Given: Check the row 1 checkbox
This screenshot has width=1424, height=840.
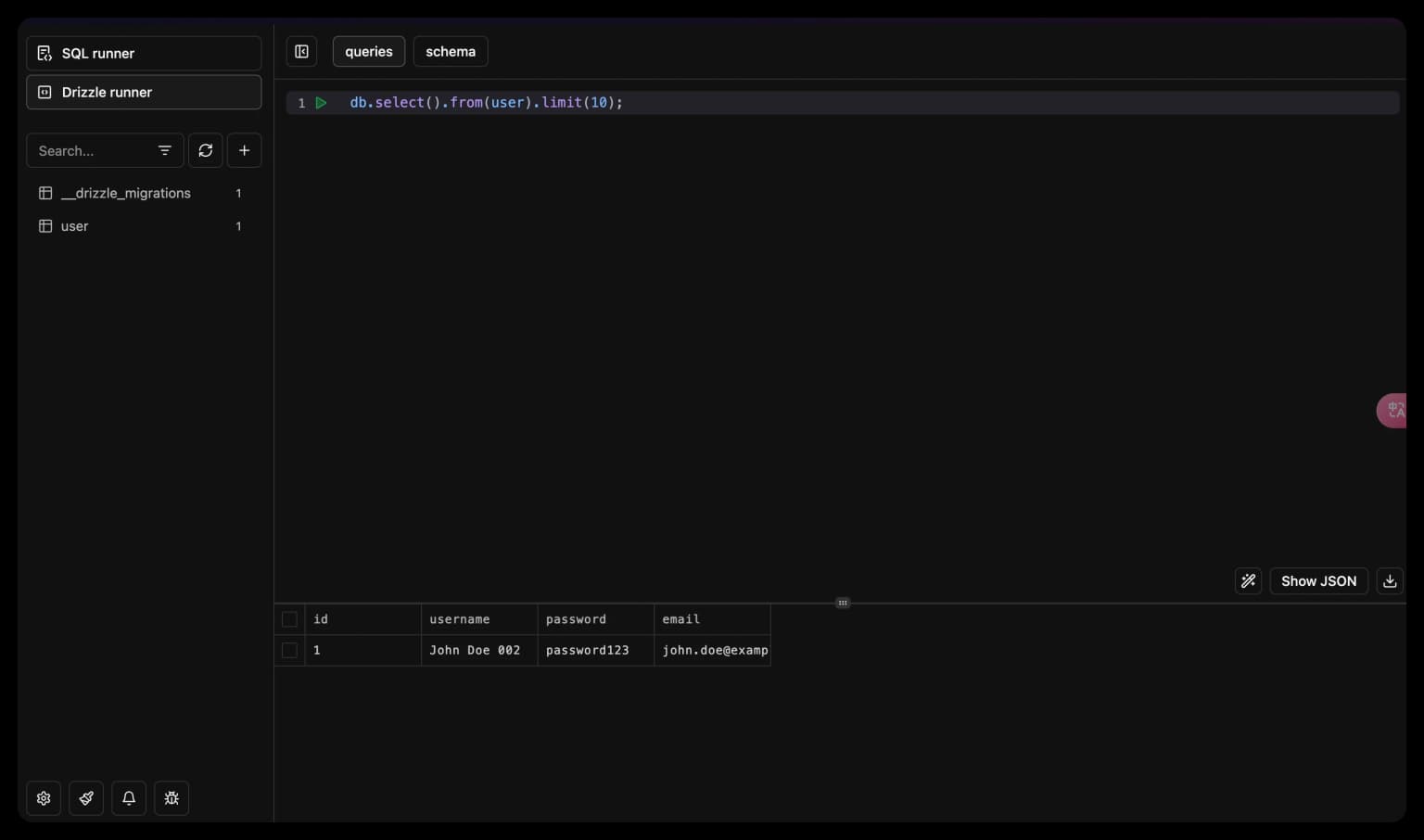Looking at the screenshot, I should (x=289, y=651).
